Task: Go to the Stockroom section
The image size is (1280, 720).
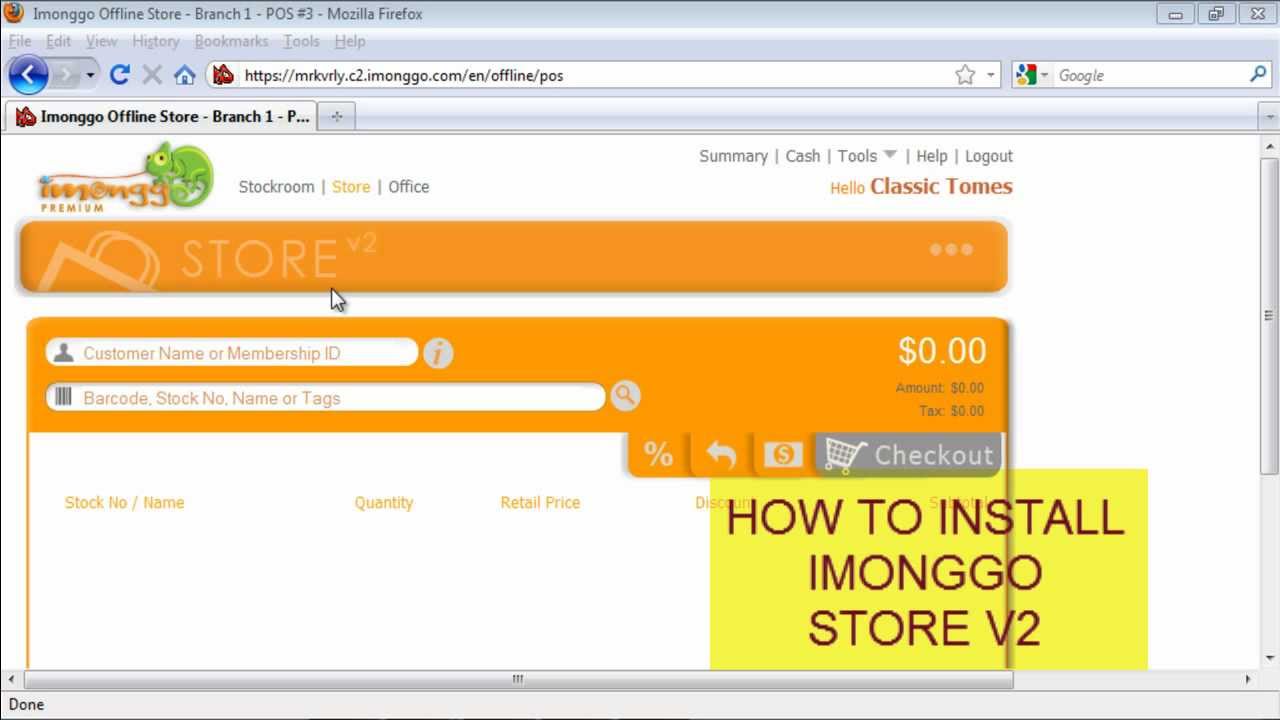Action: pos(276,187)
